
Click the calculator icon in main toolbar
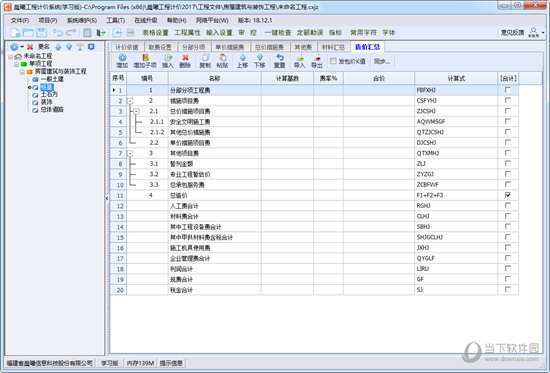(87, 33)
